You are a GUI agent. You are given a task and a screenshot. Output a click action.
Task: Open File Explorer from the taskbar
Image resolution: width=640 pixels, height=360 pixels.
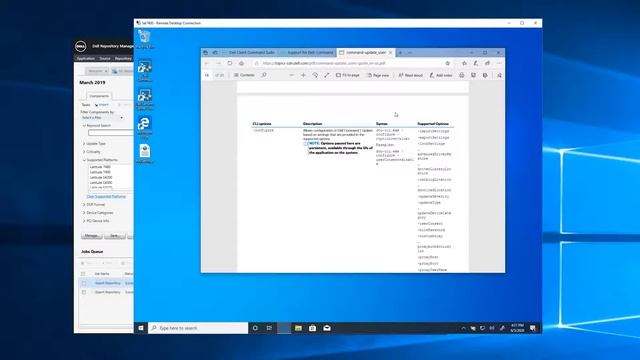(x=298, y=328)
